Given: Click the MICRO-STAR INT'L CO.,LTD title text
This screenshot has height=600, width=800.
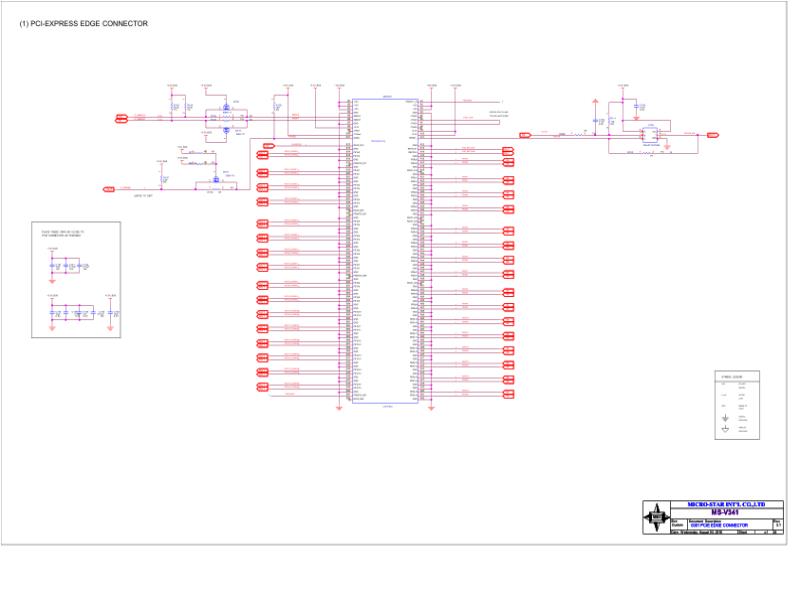Looking at the screenshot, I should click(726, 504).
